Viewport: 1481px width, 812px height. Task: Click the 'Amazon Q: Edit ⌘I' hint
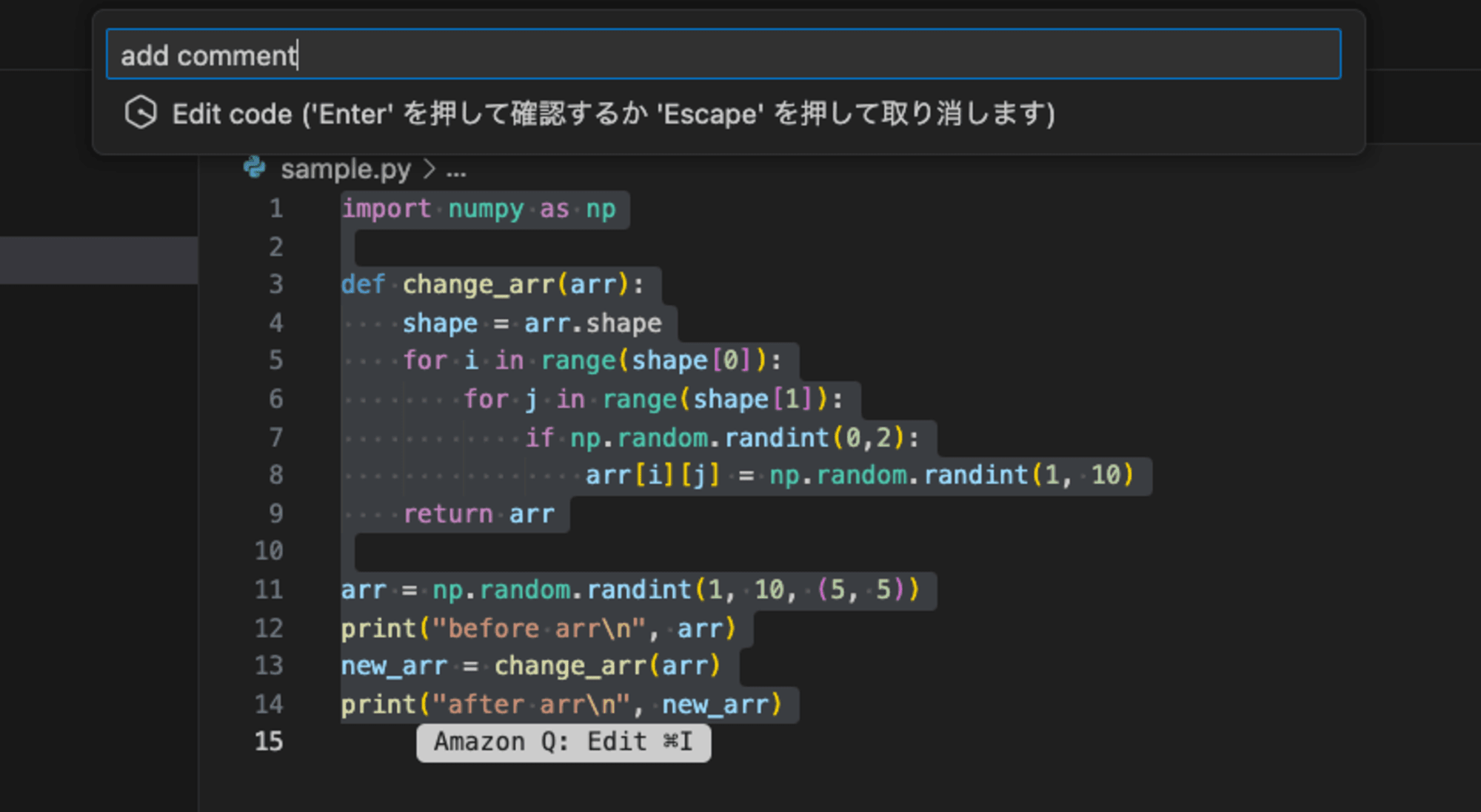pos(564,742)
